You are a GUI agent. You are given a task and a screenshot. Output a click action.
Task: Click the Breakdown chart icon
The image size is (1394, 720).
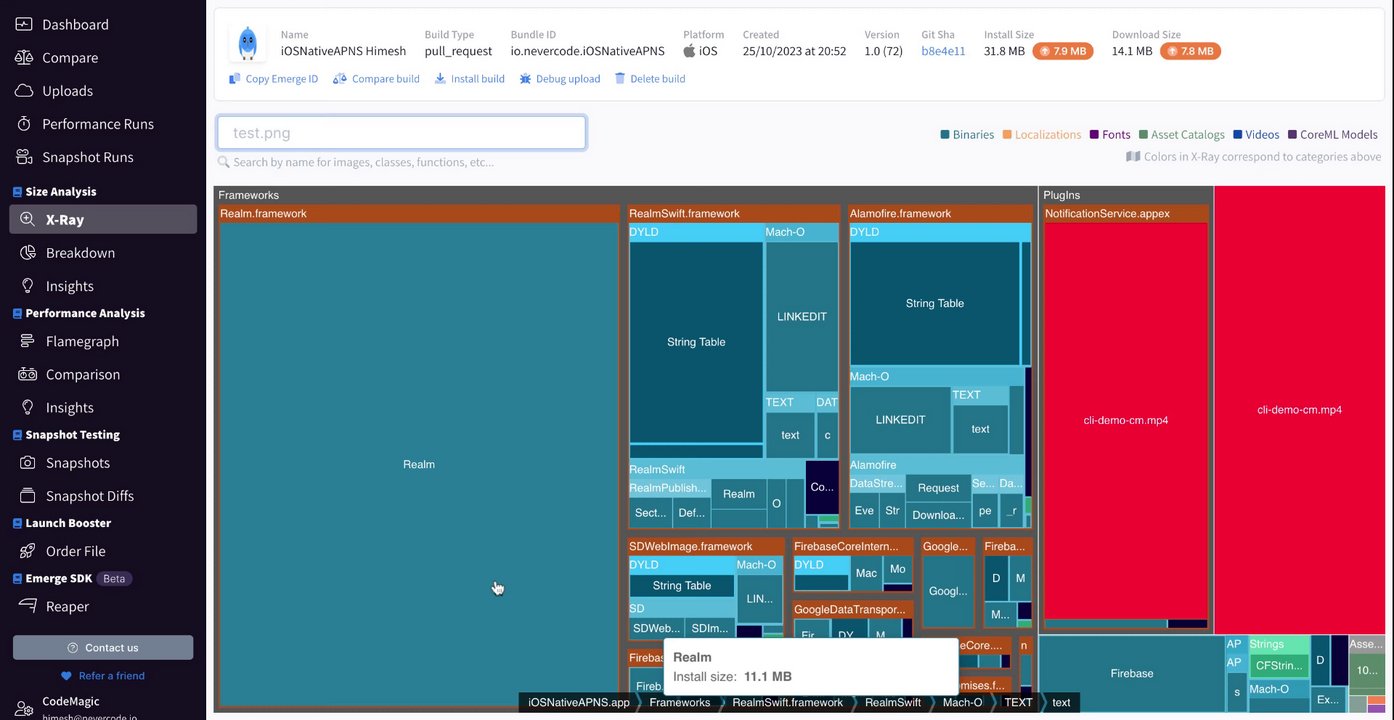[28, 253]
